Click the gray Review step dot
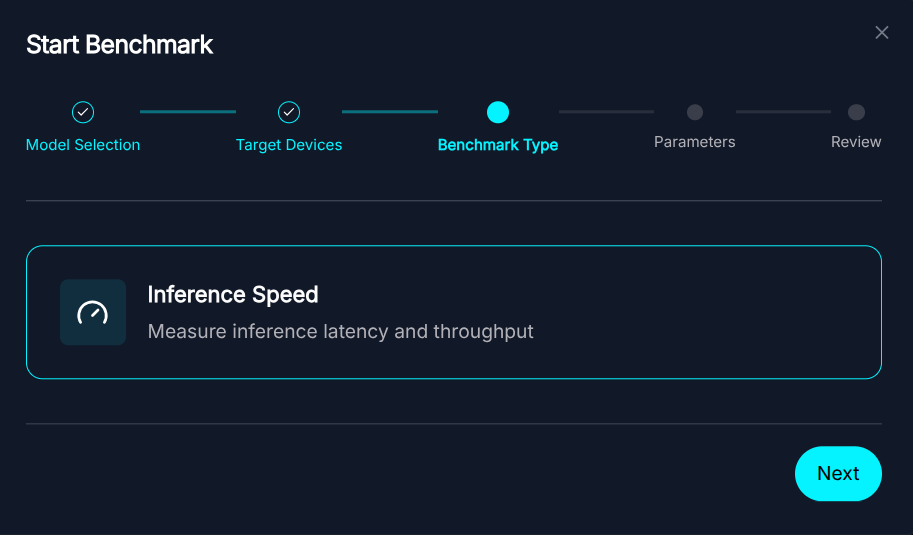Viewport: 913px width, 535px height. (856, 112)
